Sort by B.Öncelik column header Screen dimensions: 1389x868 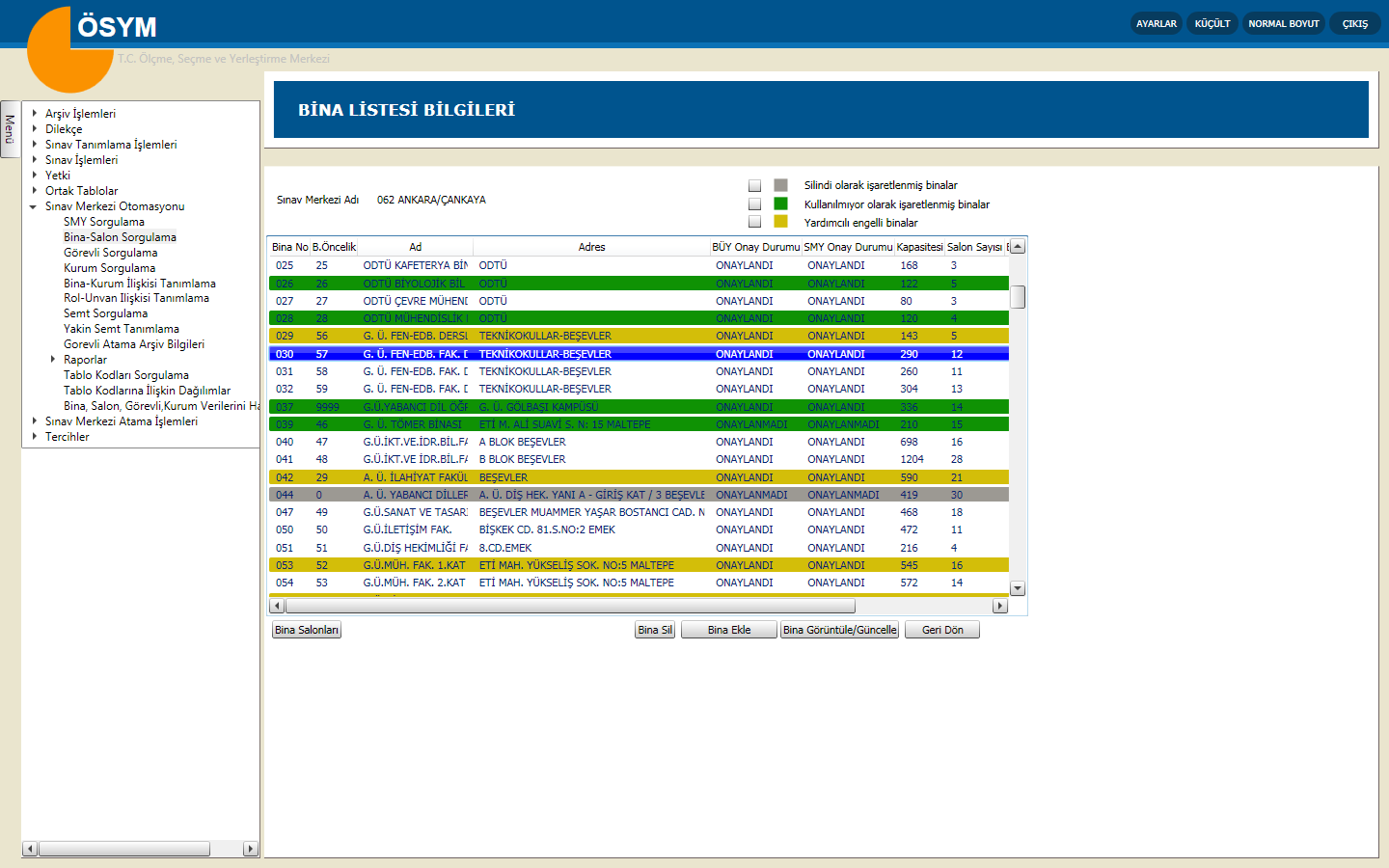click(x=334, y=247)
